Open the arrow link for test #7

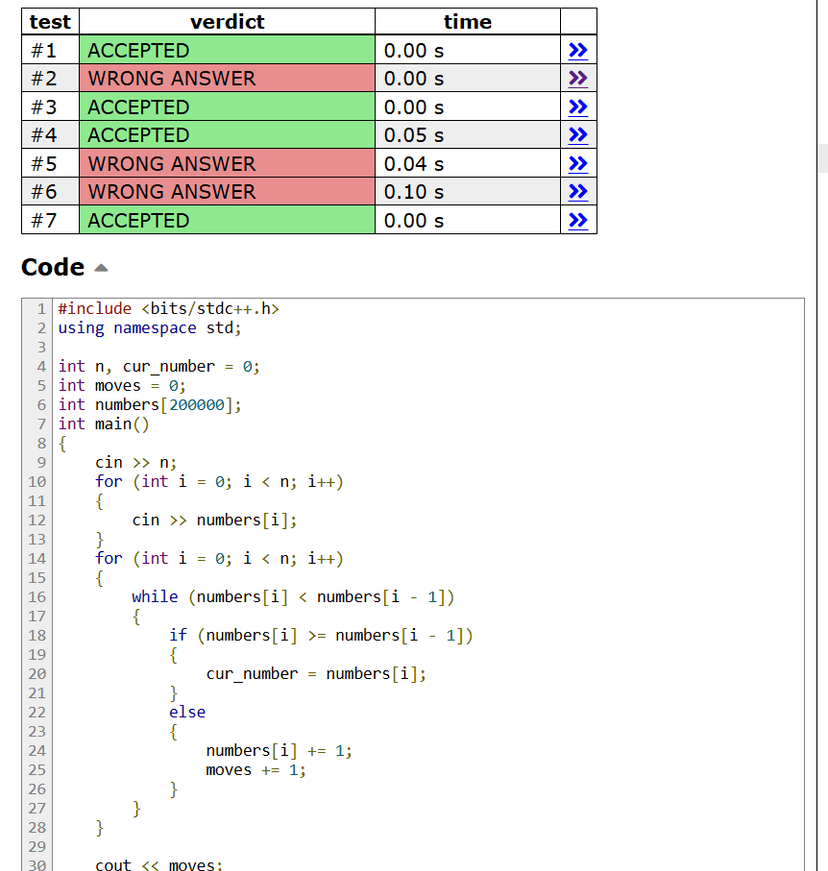tap(577, 220)
